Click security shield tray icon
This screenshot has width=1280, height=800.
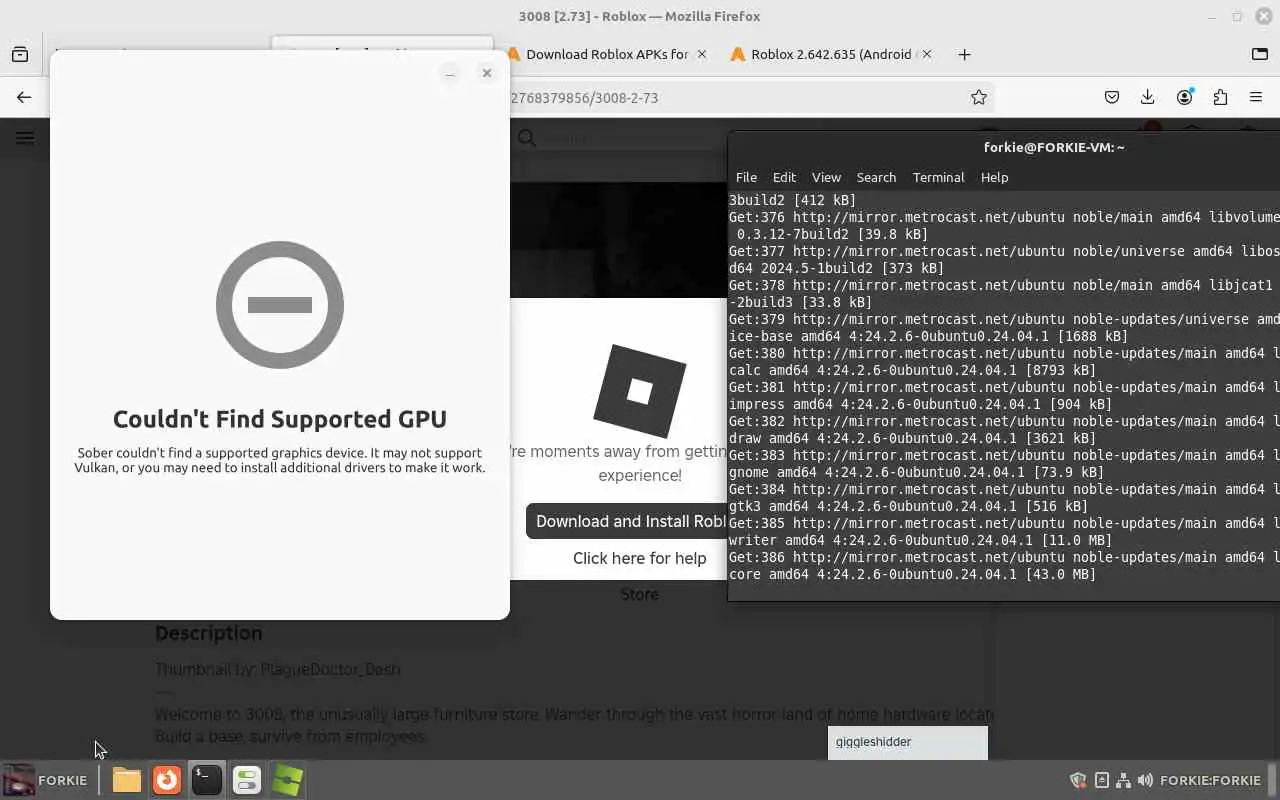(x=1078, y=780)
